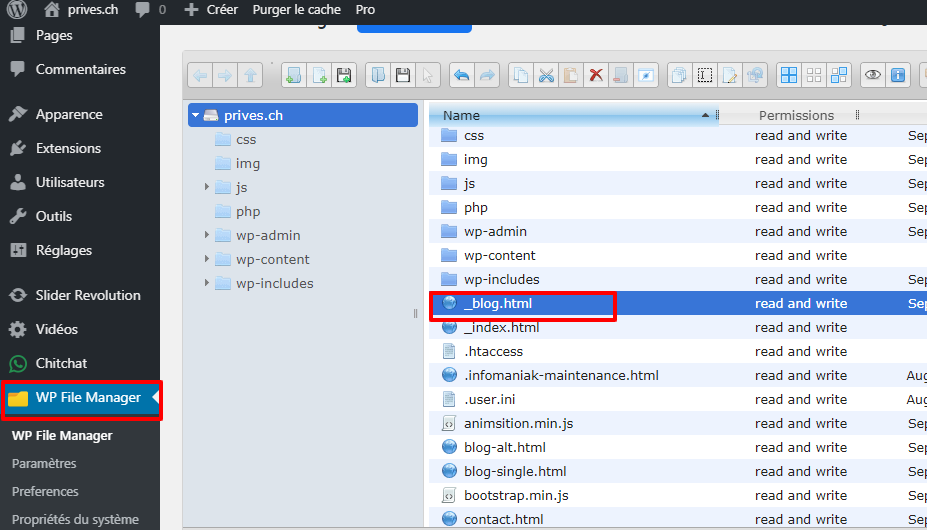Click the Copy toolbar icon
This screenshot has width=927, height=530.
521,75
